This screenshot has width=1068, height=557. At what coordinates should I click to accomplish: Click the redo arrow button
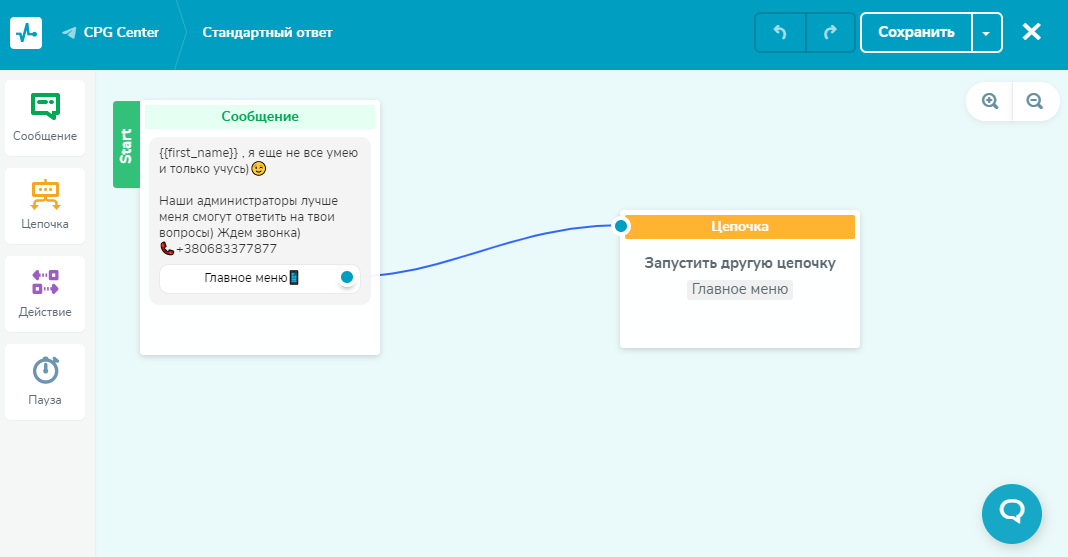(830, 32)
